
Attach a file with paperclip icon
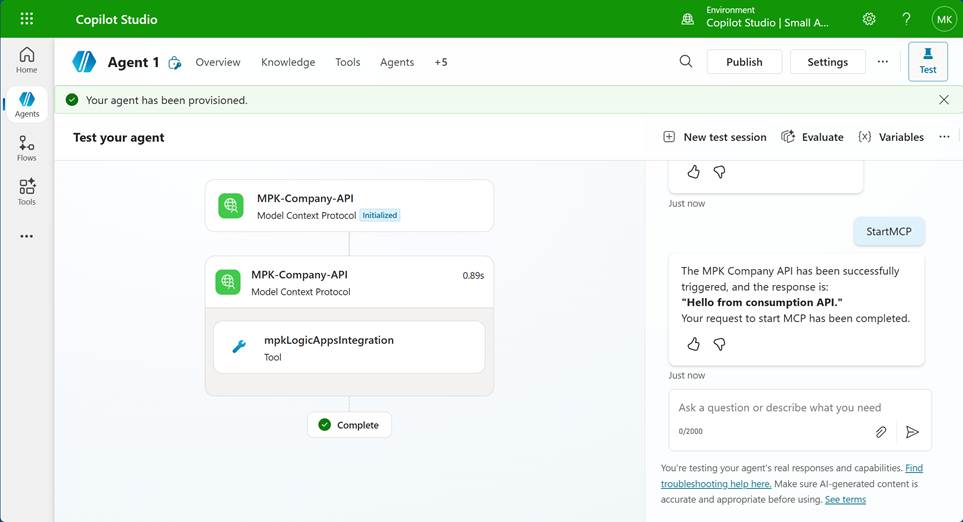[881, 432]
